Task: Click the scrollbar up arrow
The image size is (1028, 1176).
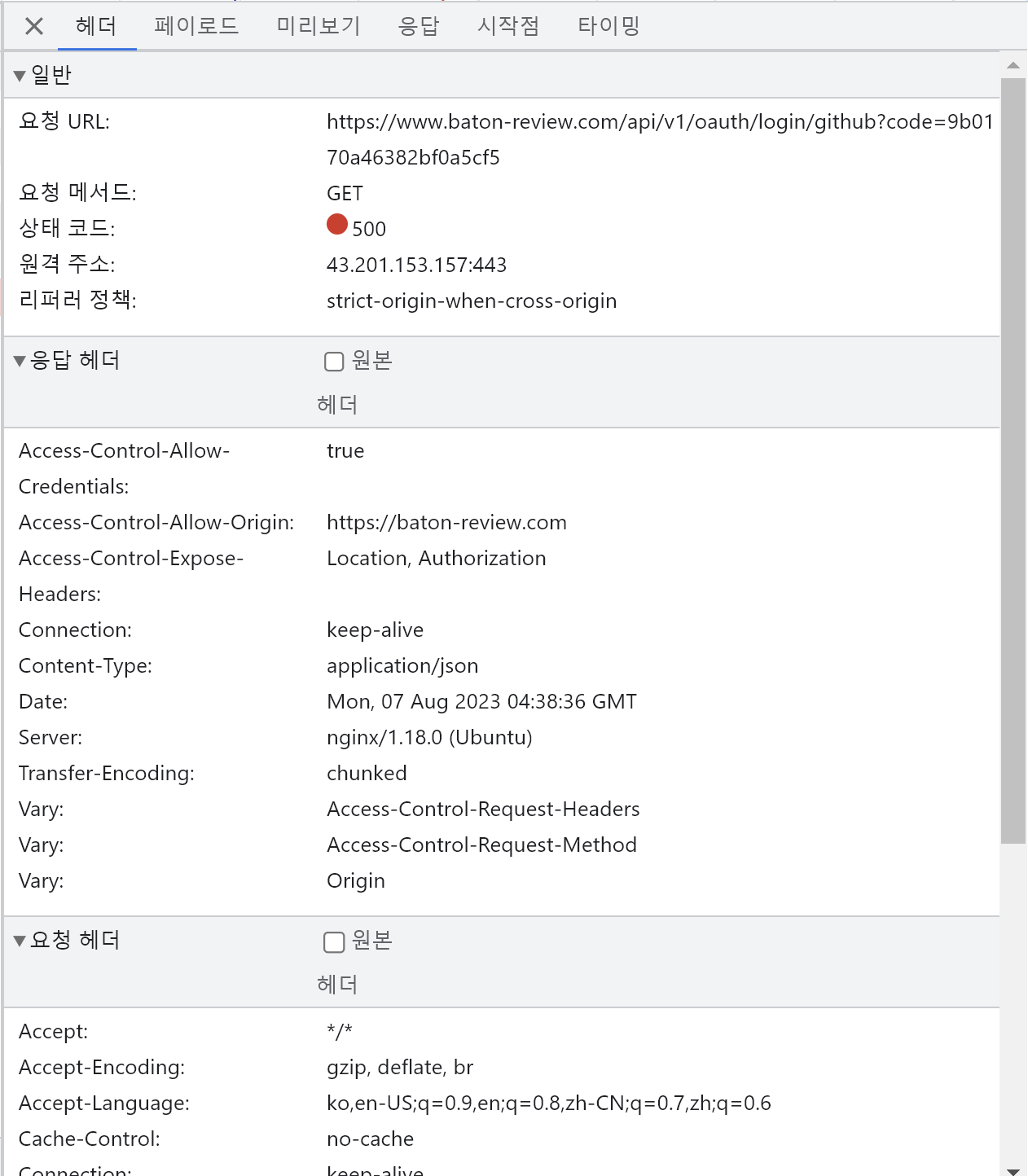Action: 1013,65
